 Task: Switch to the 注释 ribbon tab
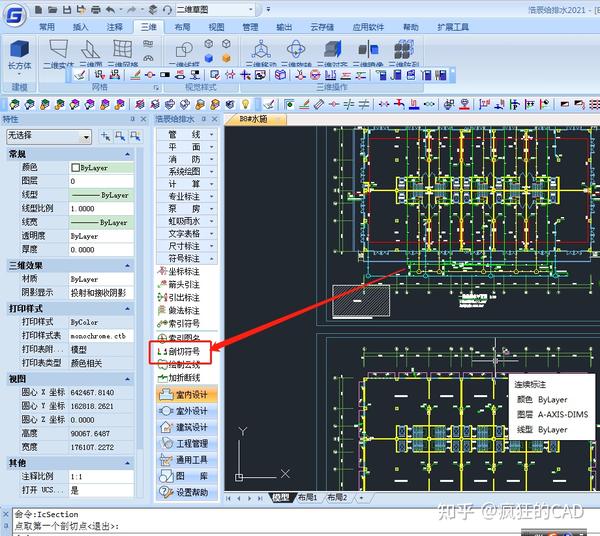pos(114,27)
